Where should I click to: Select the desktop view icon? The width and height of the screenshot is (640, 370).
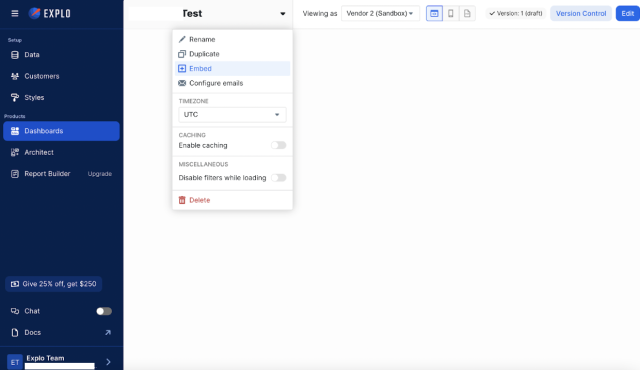coord(434,13)
